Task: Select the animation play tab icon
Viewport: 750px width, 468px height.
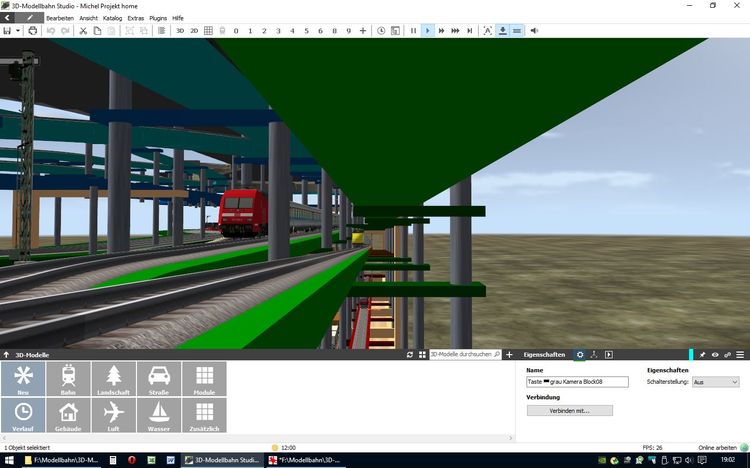Action: 608,355
